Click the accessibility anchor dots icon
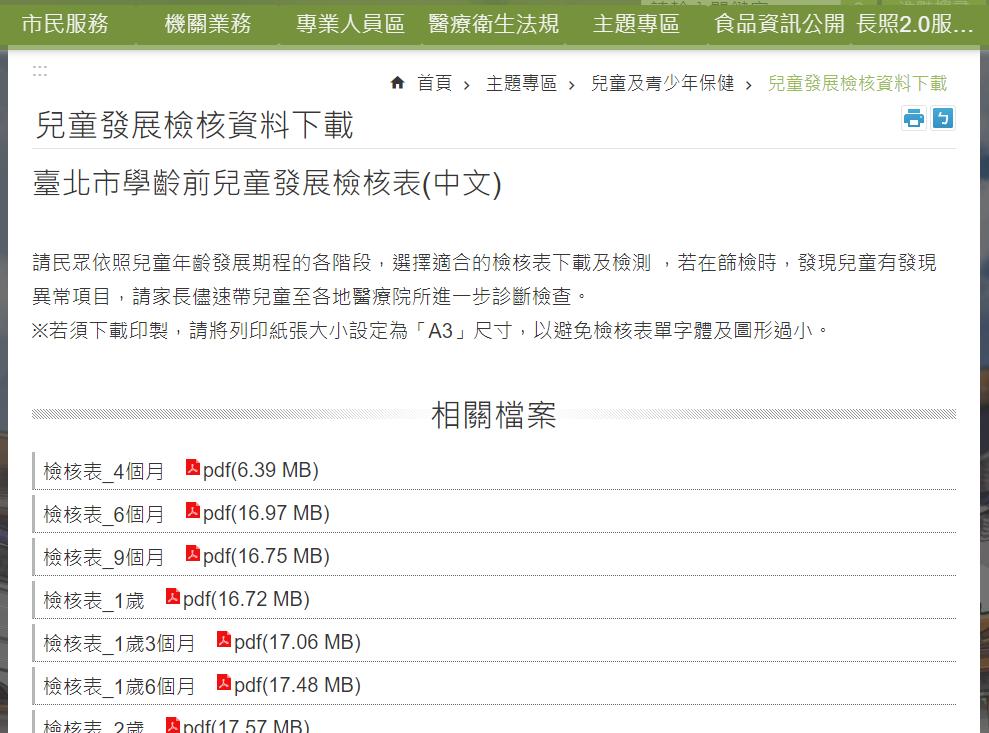This screenshot has height=733, width=989. coord(40,71)
